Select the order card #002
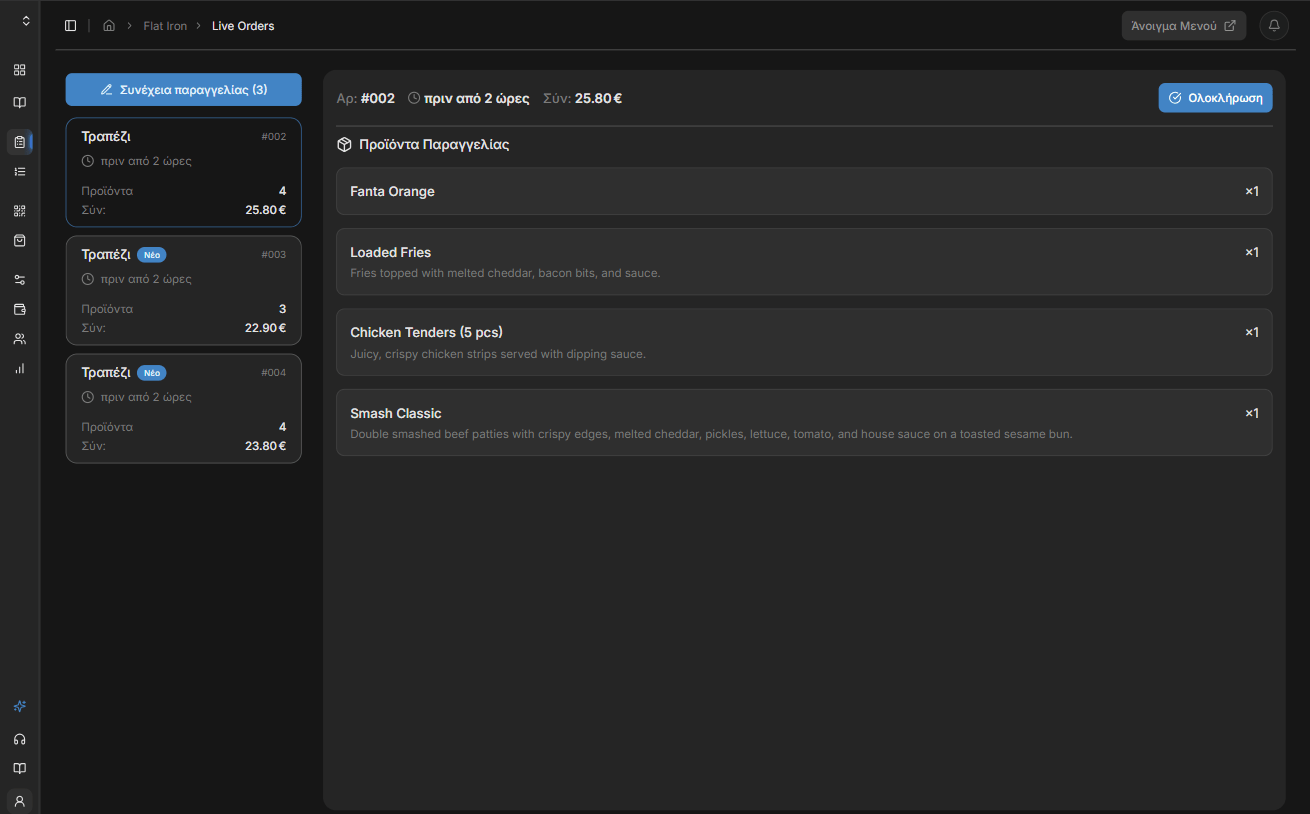Screen dimensions: 1310x814 pyautogui.click(x=184, y=172)
